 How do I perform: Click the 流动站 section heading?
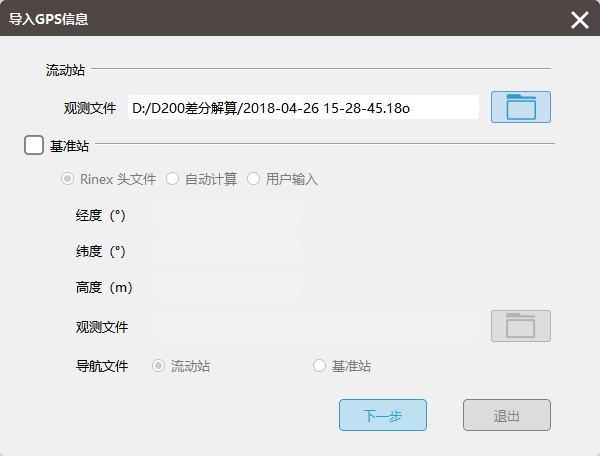[65, 71]
